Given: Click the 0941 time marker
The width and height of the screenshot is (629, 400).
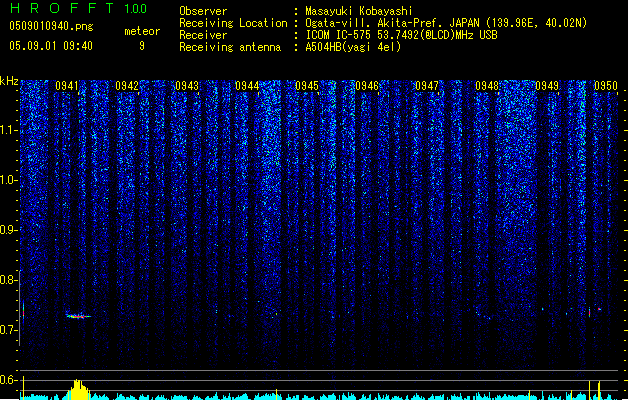Looking at the screenshot, I should tap(67, 86).
